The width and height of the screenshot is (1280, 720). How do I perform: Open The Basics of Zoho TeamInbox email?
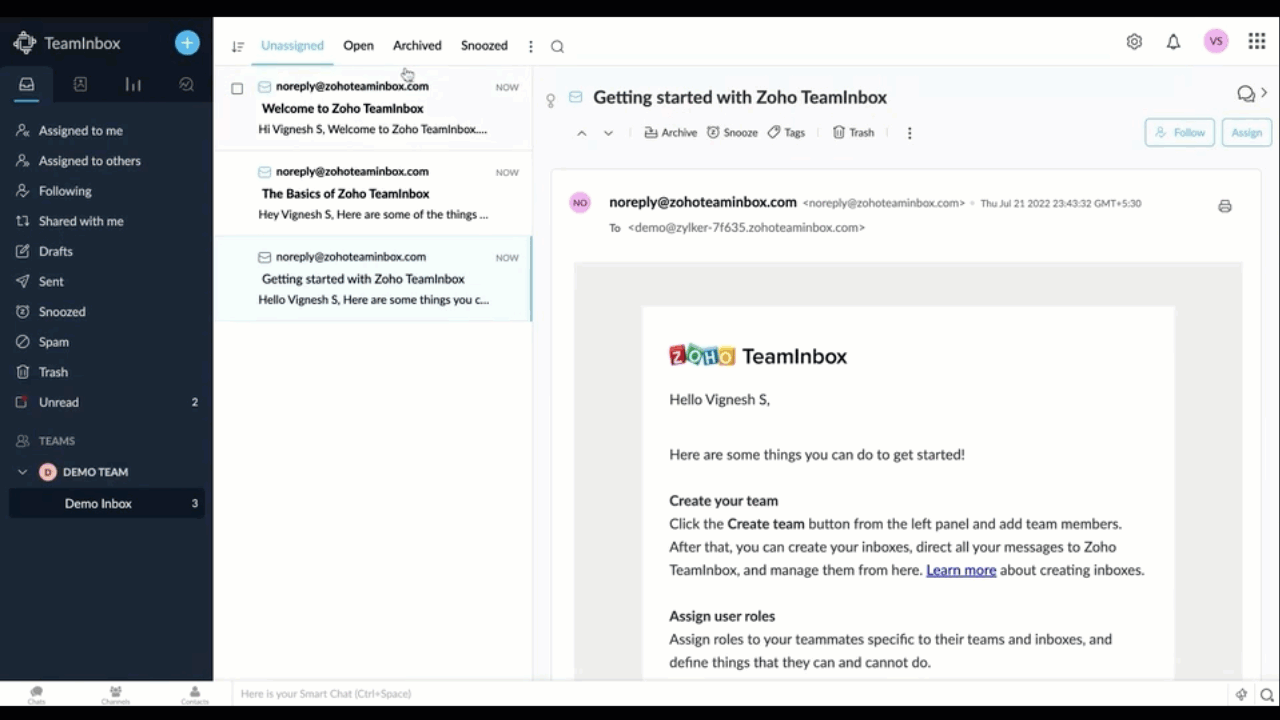[x=372, y=193]
